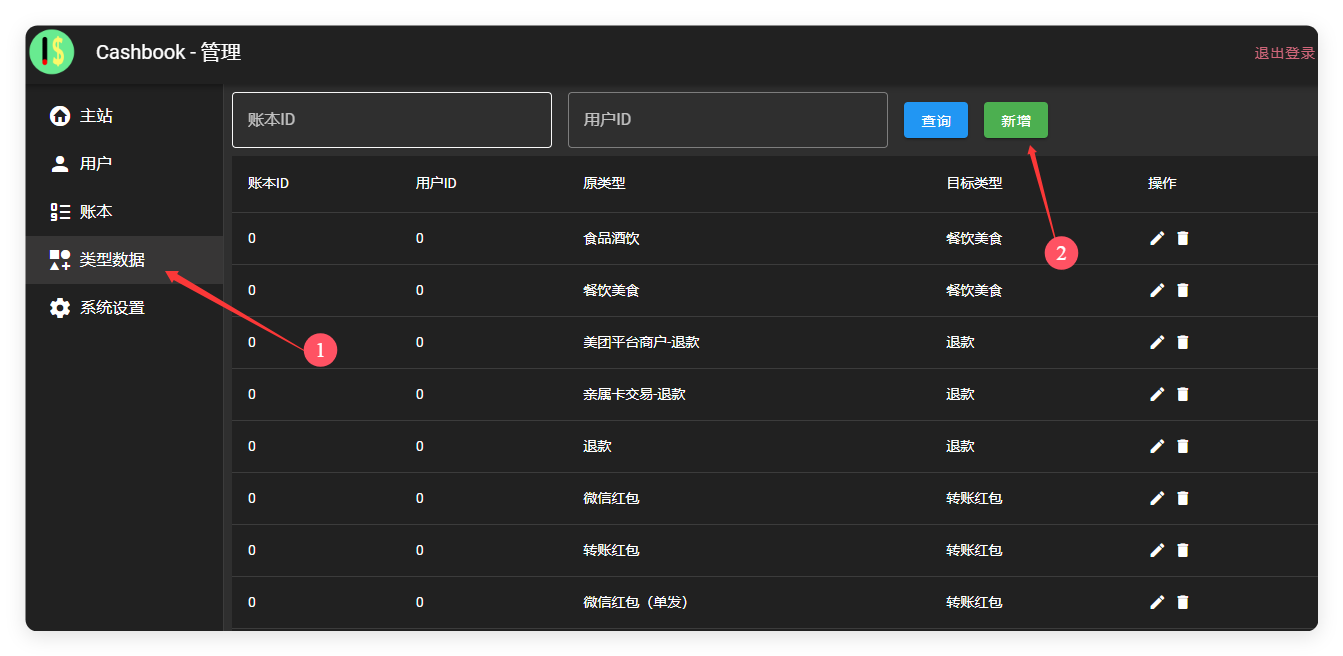Open 系统设置 settings gear icon
This screenshot has width=1343, height=656.
coord(59,307)
